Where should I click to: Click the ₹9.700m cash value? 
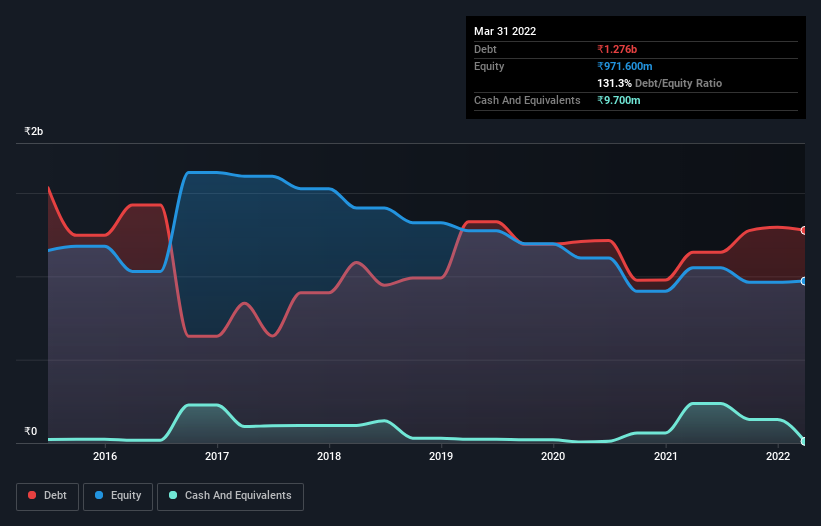[618, 100]
